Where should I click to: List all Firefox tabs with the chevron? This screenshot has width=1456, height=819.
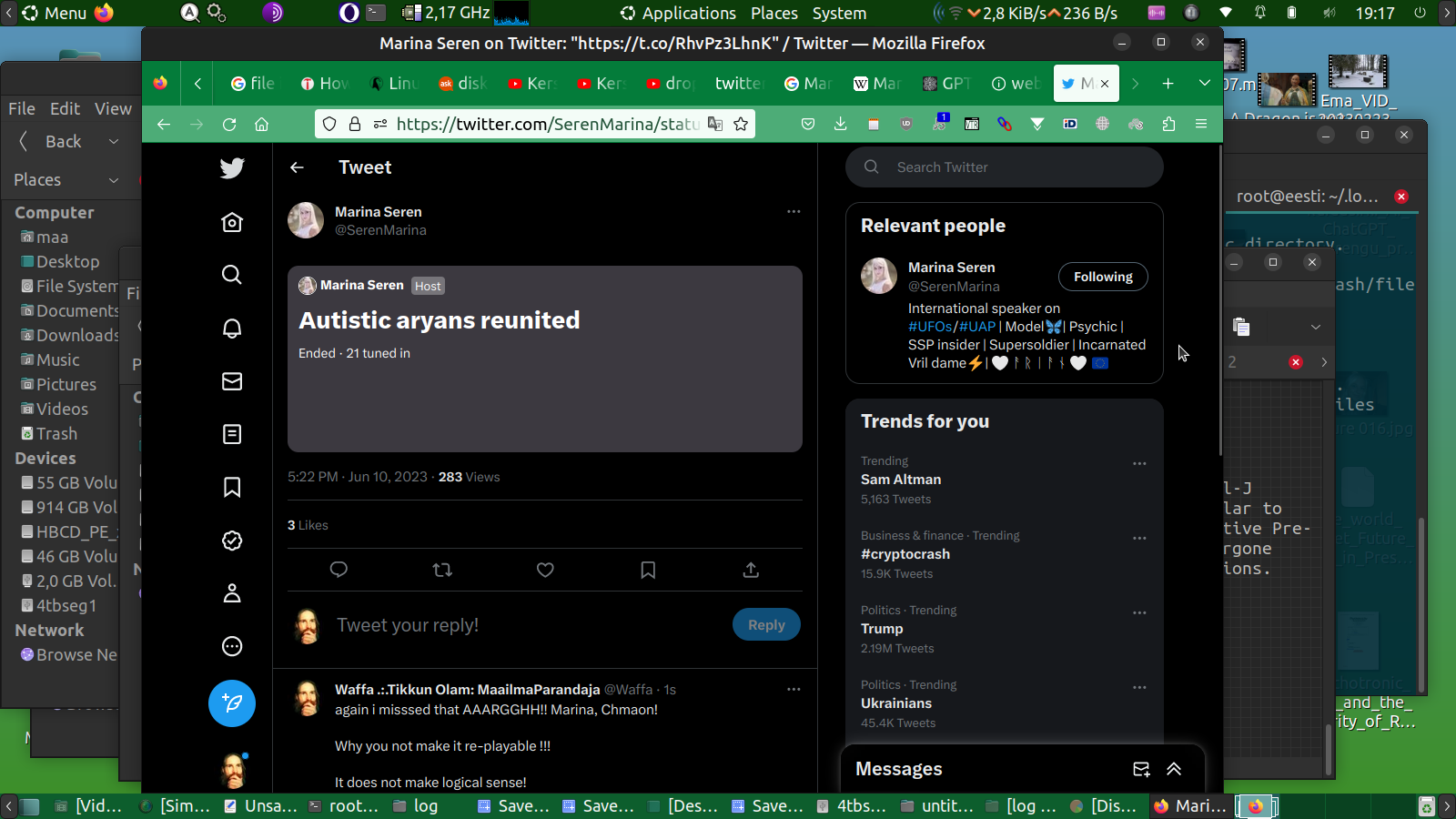(x=1204, y=84)
